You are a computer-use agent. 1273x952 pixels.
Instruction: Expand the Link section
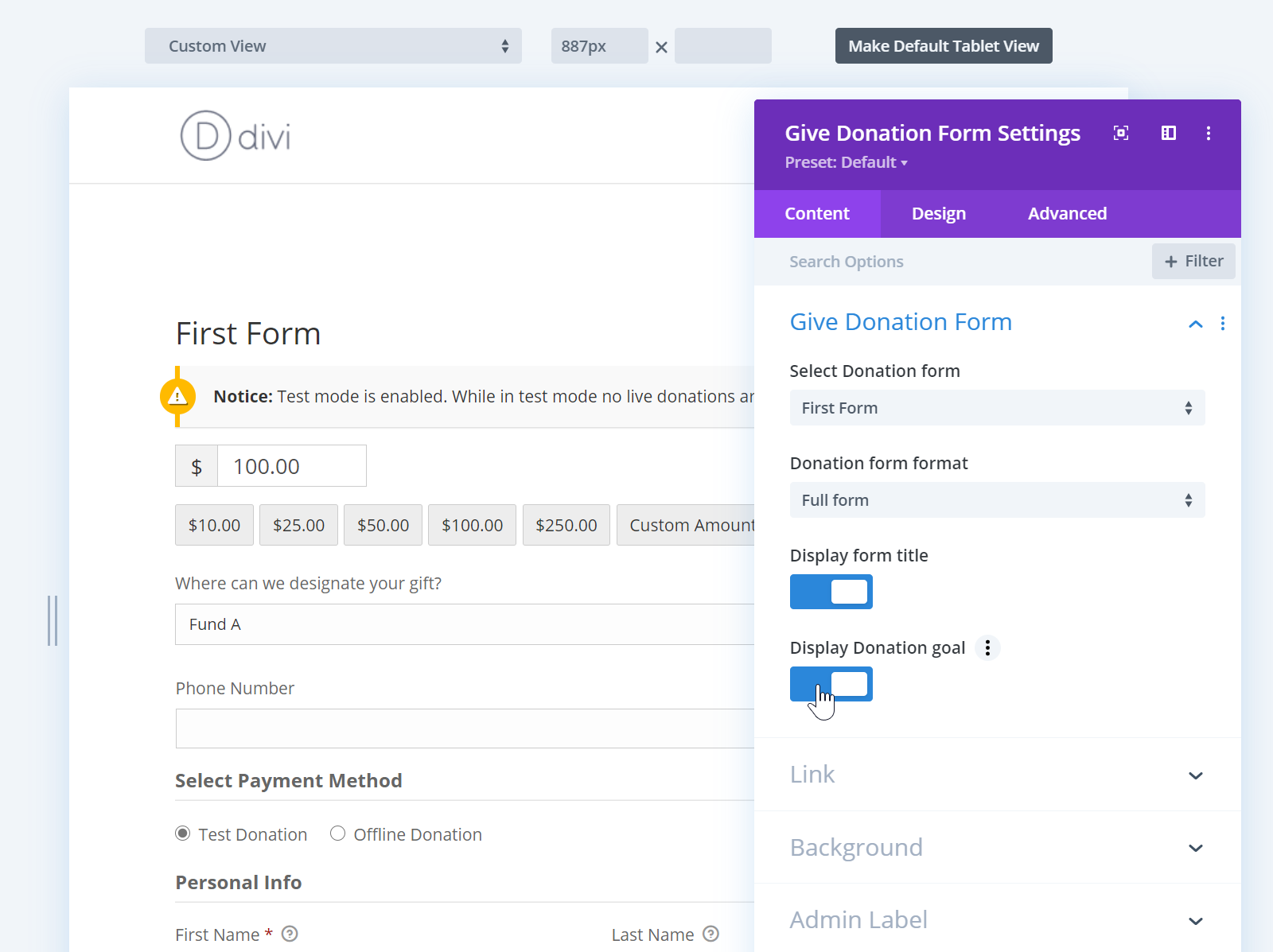[997, 775]
